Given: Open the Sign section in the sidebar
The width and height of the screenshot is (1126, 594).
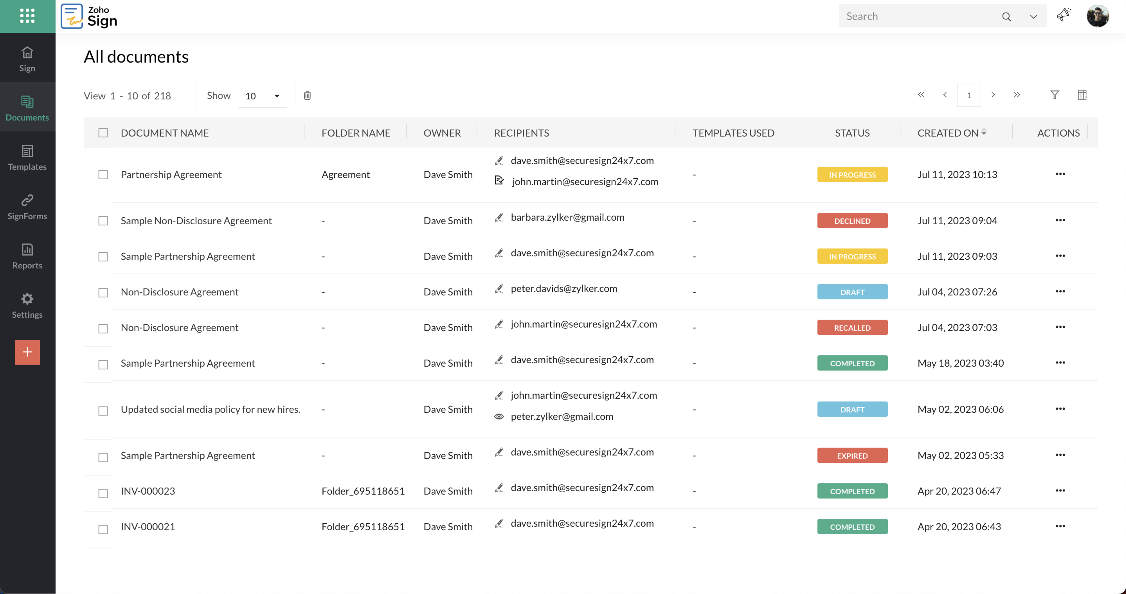Looking at the screenshot, I should 27,56.
